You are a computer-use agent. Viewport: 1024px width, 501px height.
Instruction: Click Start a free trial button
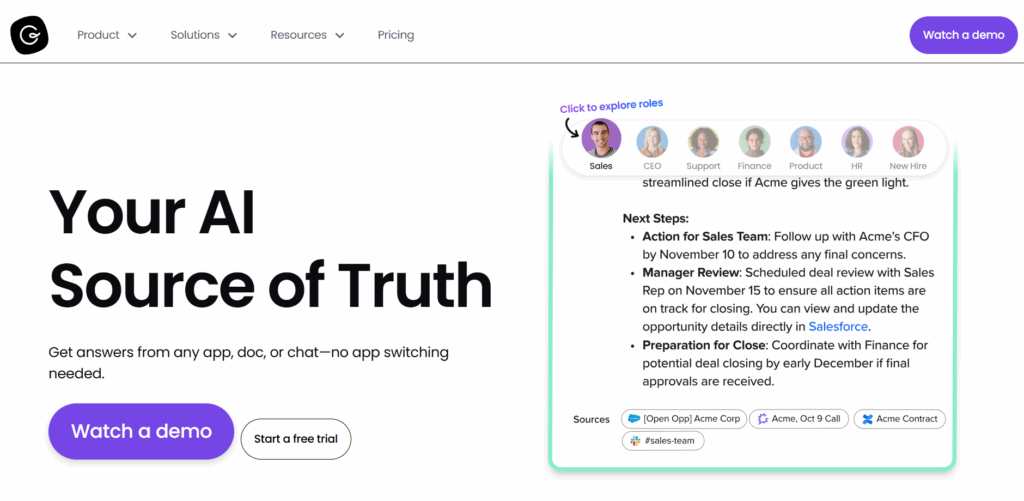296,439
